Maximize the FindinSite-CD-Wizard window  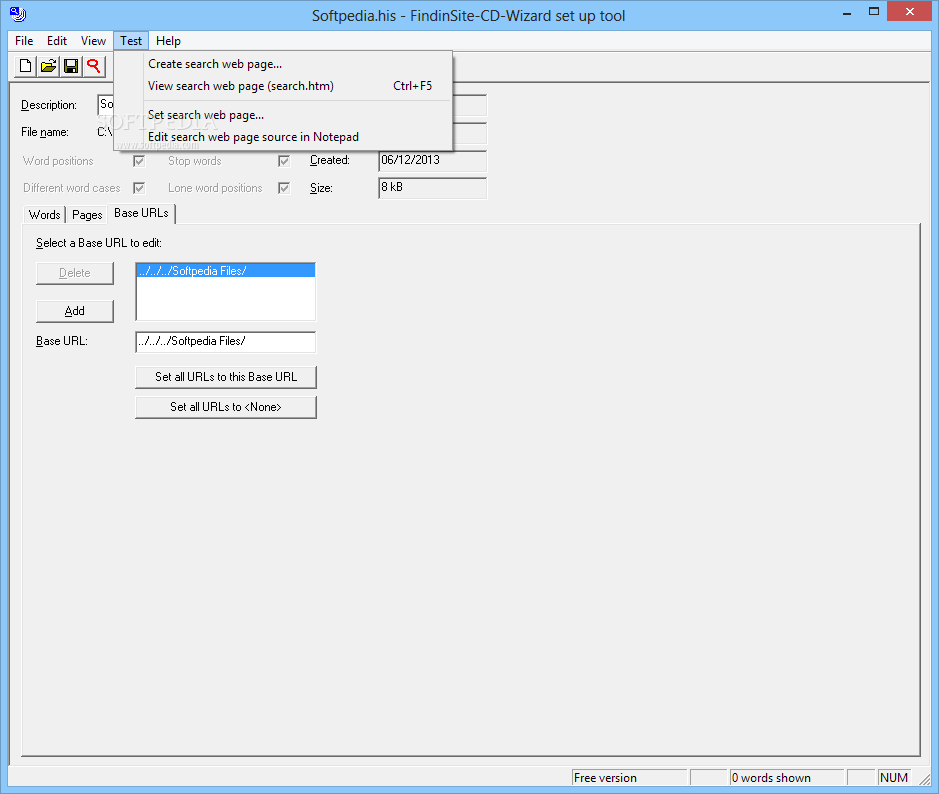coord(874,11)
